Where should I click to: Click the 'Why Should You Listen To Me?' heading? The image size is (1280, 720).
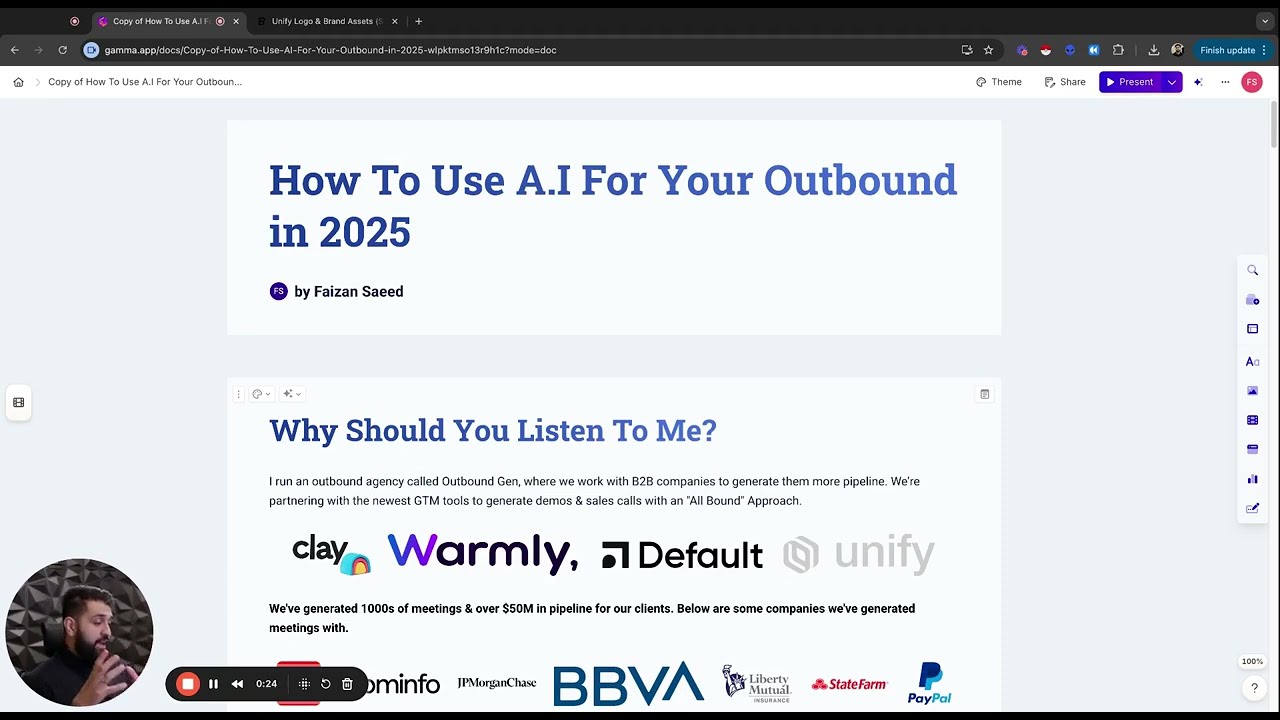[493, 430]
